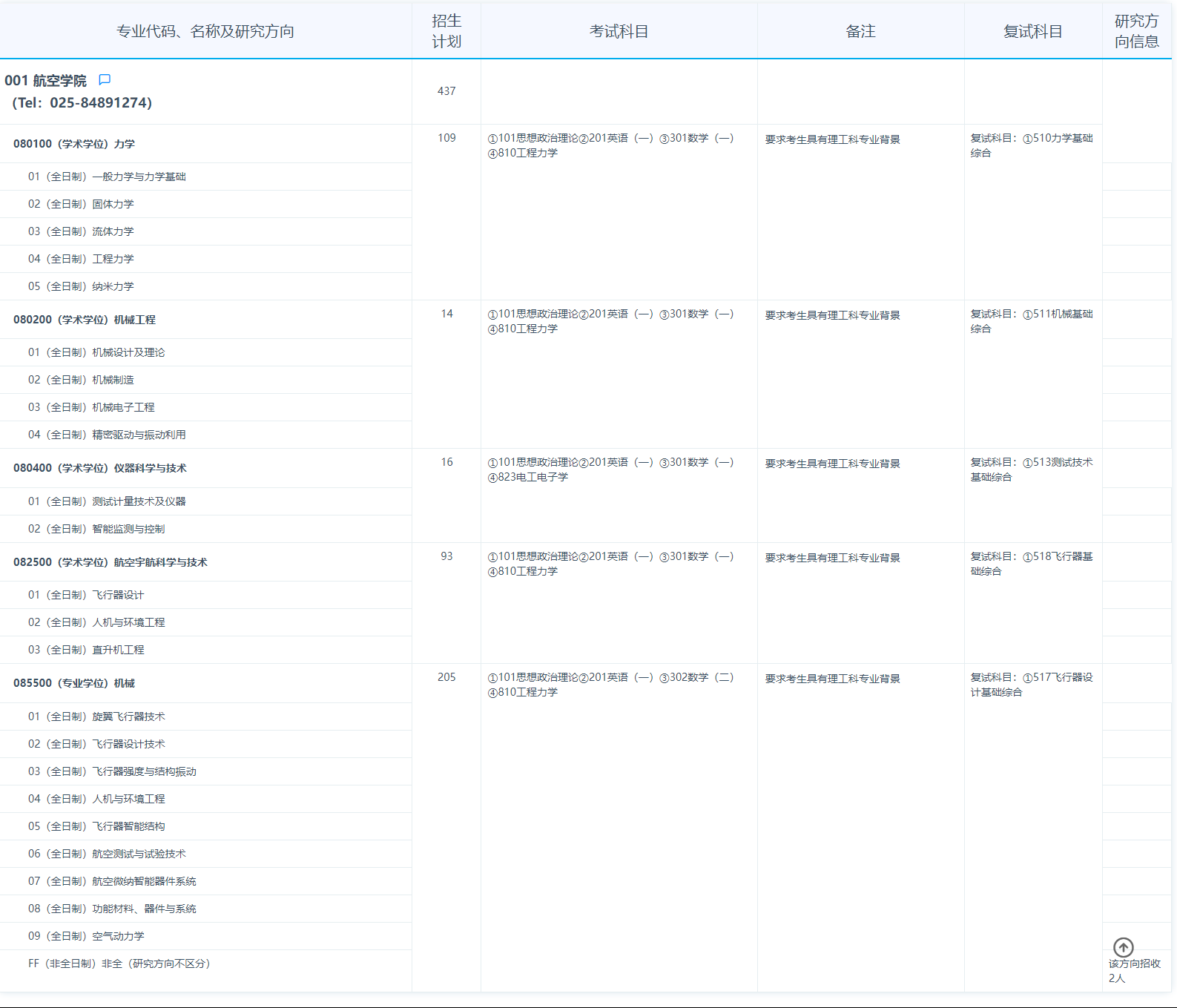Select the 080100 (学术学位) 力学 row

(205, 144)
